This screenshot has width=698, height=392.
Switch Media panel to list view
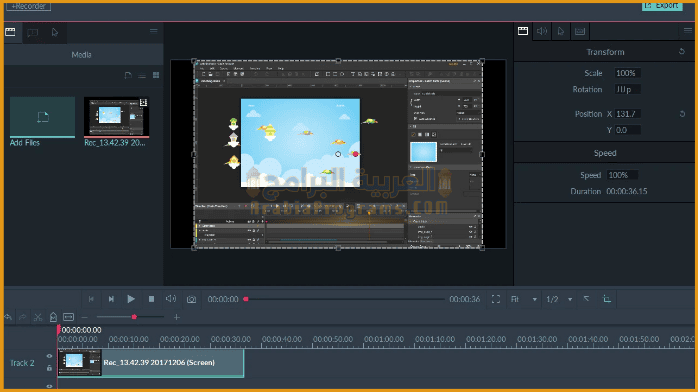pyautogui.click(x=142, y=76)
